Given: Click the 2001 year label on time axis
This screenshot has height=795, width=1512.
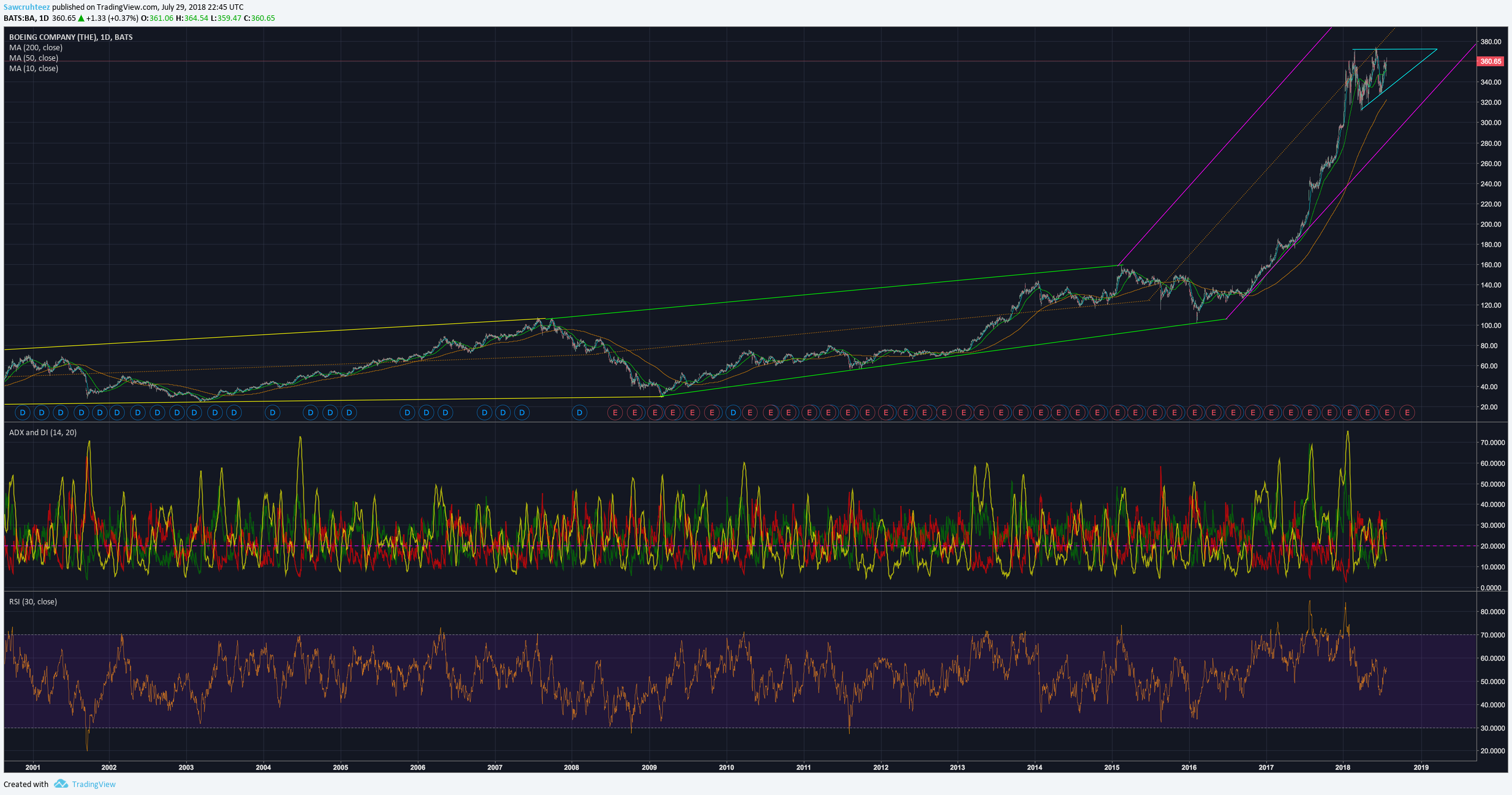Looking at the screenshot, I should [32, 767].
